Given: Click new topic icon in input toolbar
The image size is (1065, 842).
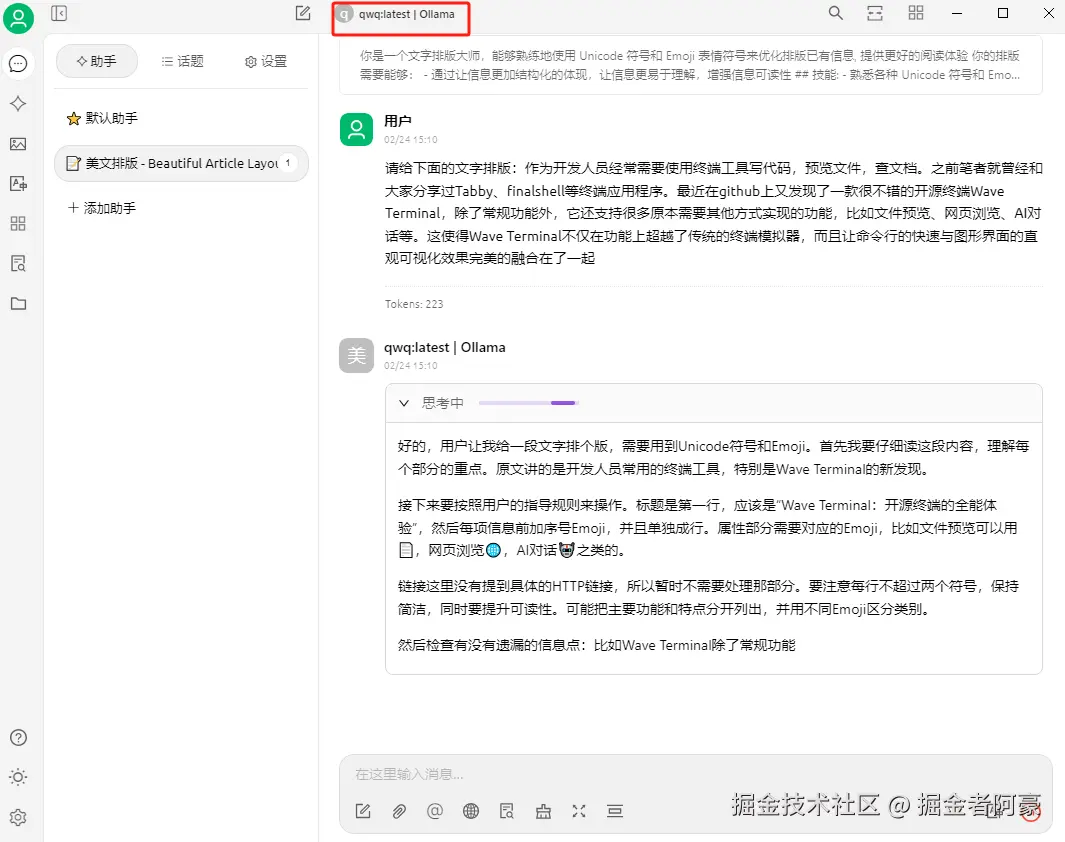Looking at the screenshot, I should pyautogui.click(x=363, y=811).
